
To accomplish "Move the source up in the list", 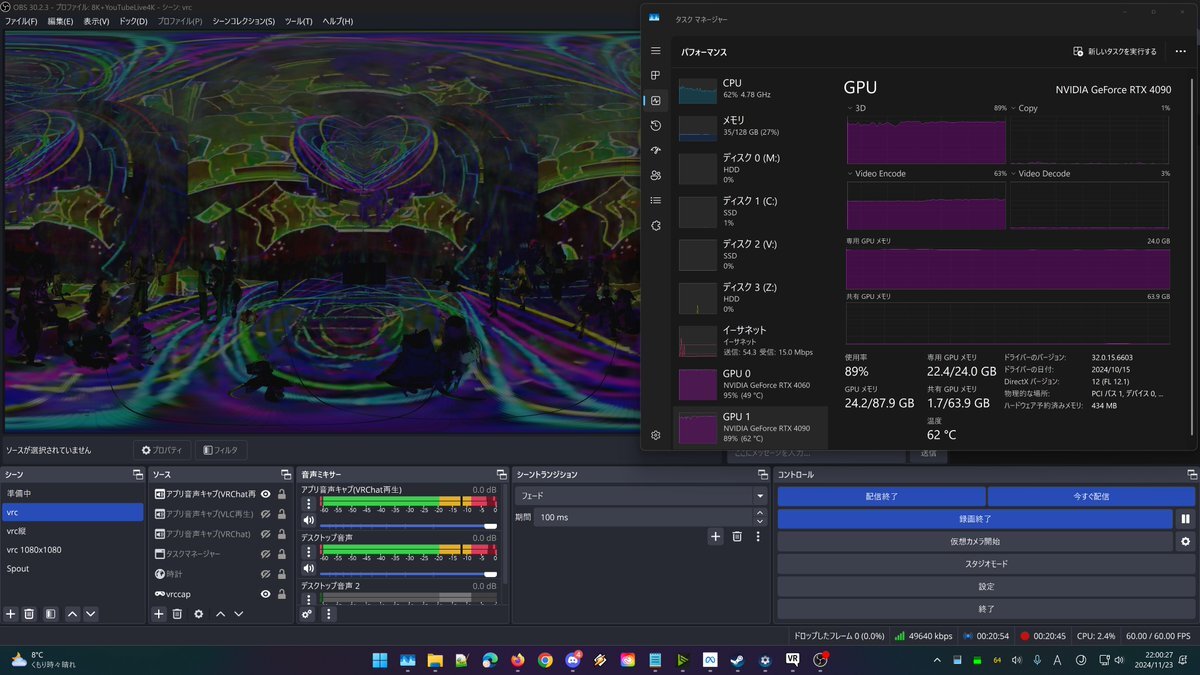I will tap(221, 614).
